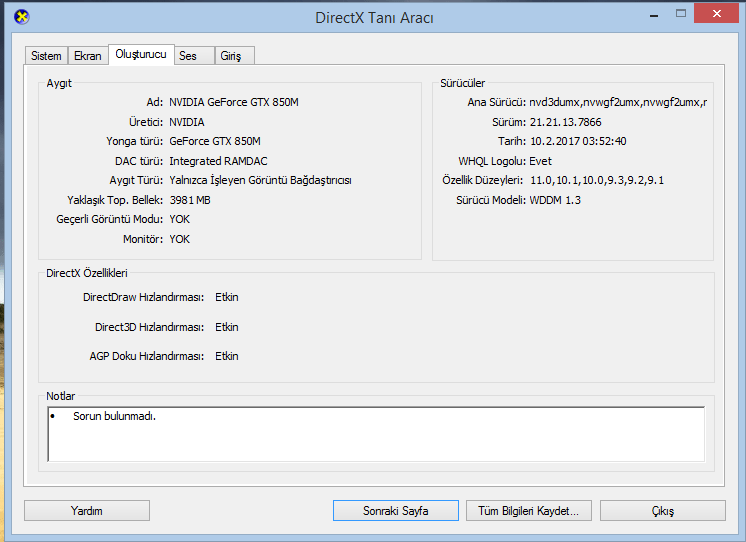746x542 pixels.
Task: Open the Giriş tab
Action: click(234, 56)
